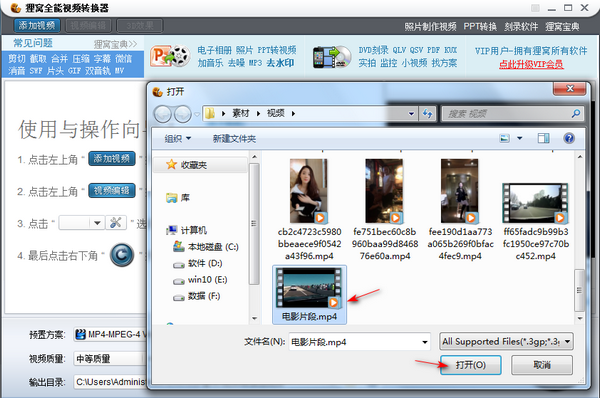Click the phone and DVD disc icon
600x398 pixels.
(x=332, y=57)
